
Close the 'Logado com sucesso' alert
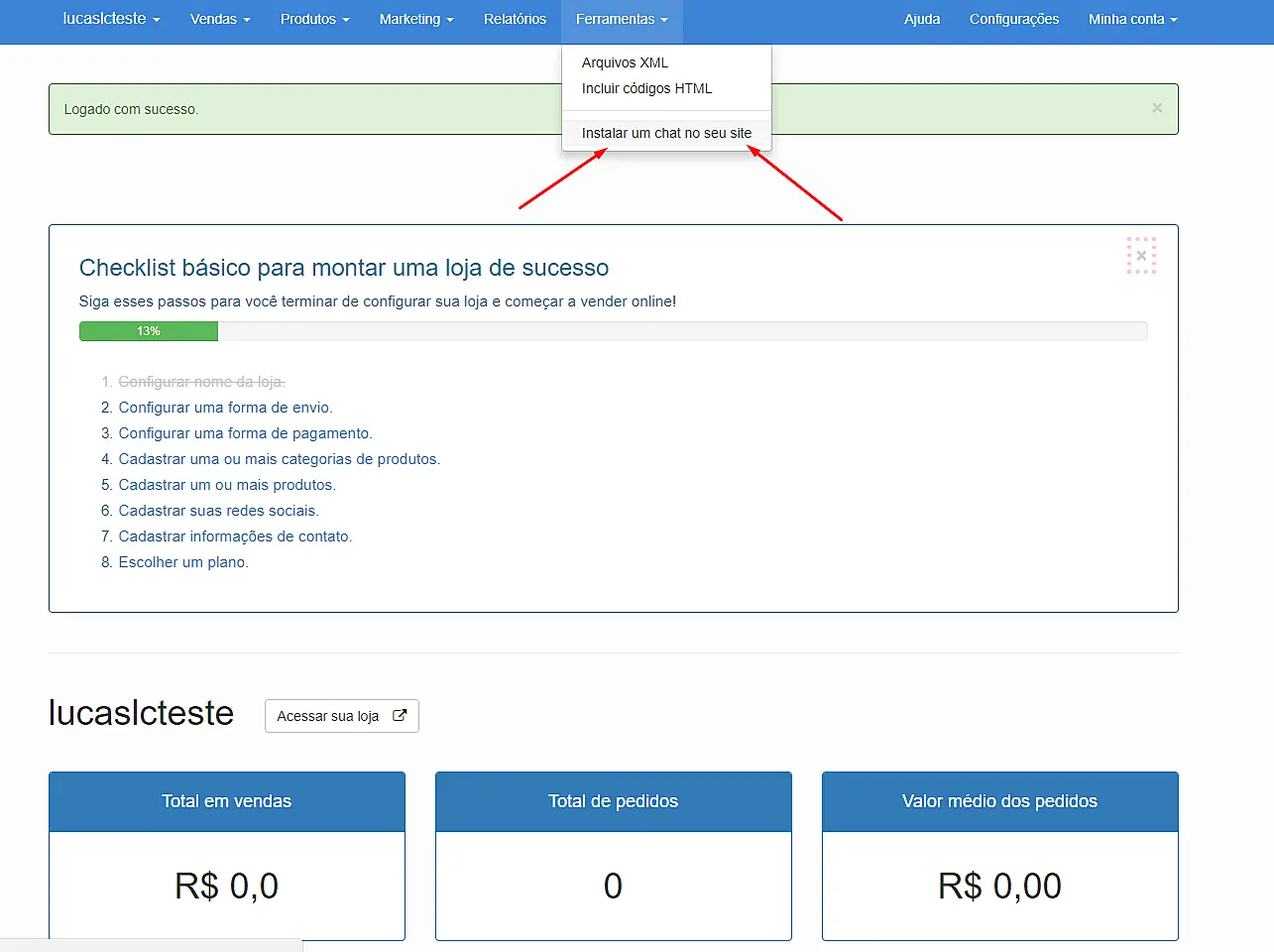pyautogui.click(x=1157, y=108)
